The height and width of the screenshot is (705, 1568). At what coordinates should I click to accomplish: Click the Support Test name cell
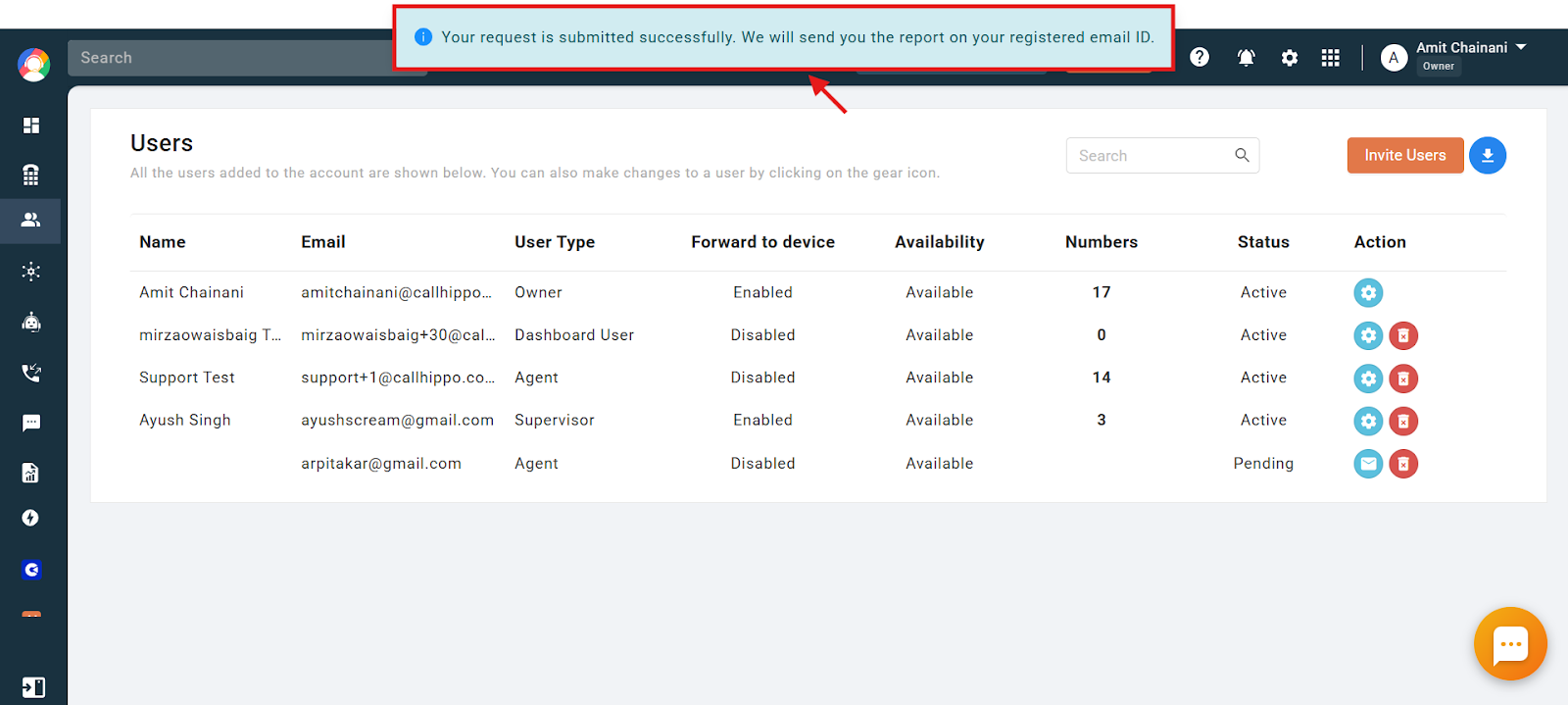click(187, 378)
